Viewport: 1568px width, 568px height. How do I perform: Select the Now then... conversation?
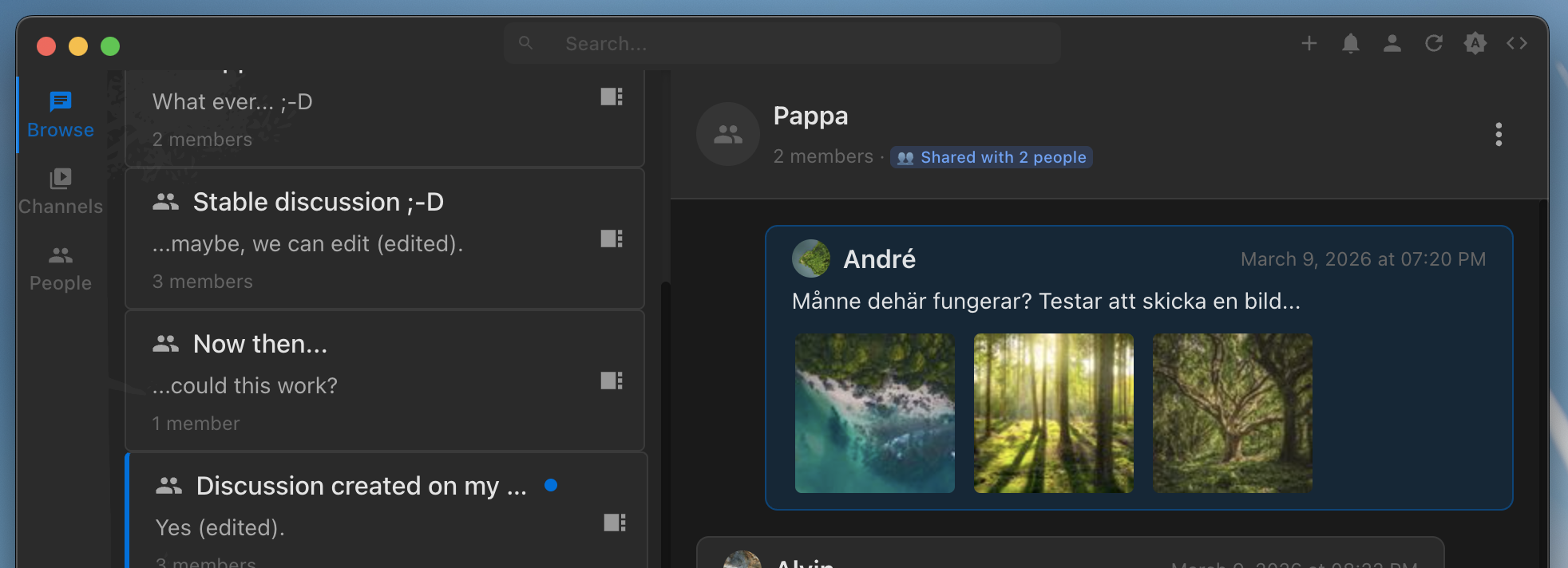(x=385, y=381)
